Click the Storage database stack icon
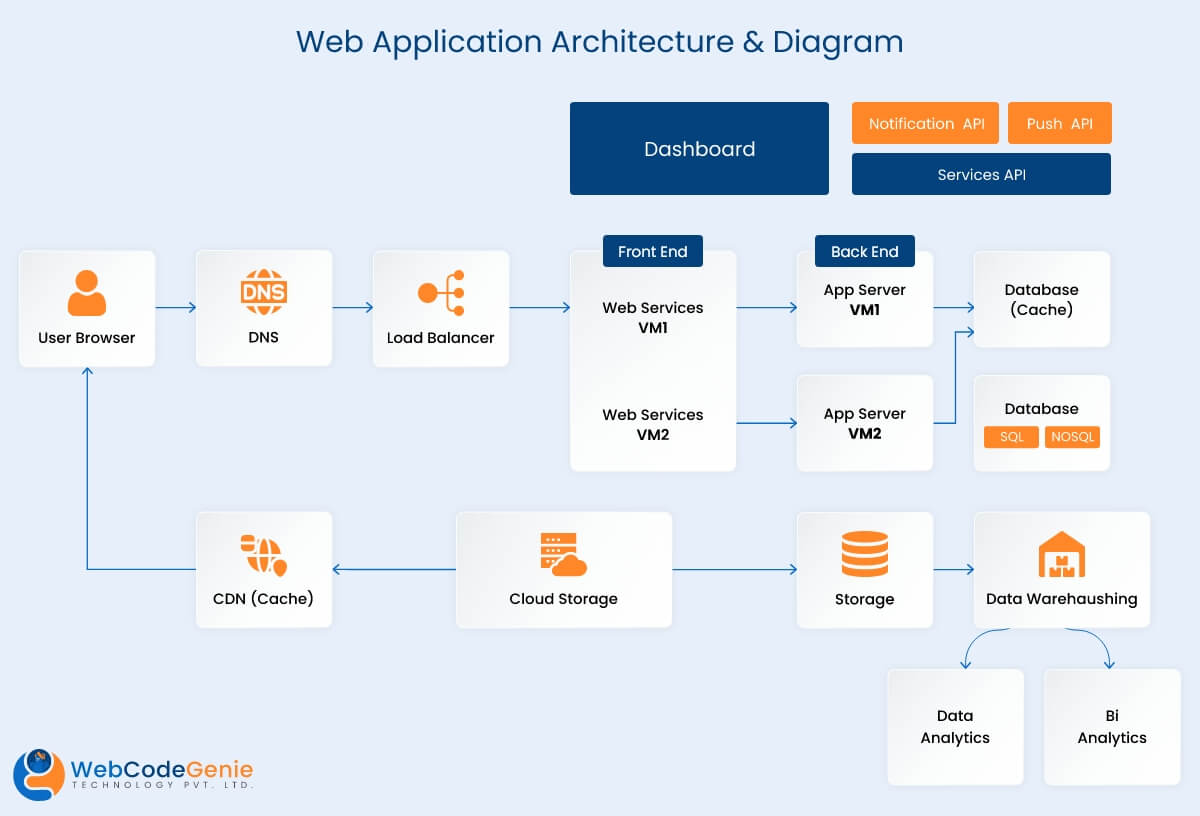This screenshot has width=1200, height=816. (864, 551)
